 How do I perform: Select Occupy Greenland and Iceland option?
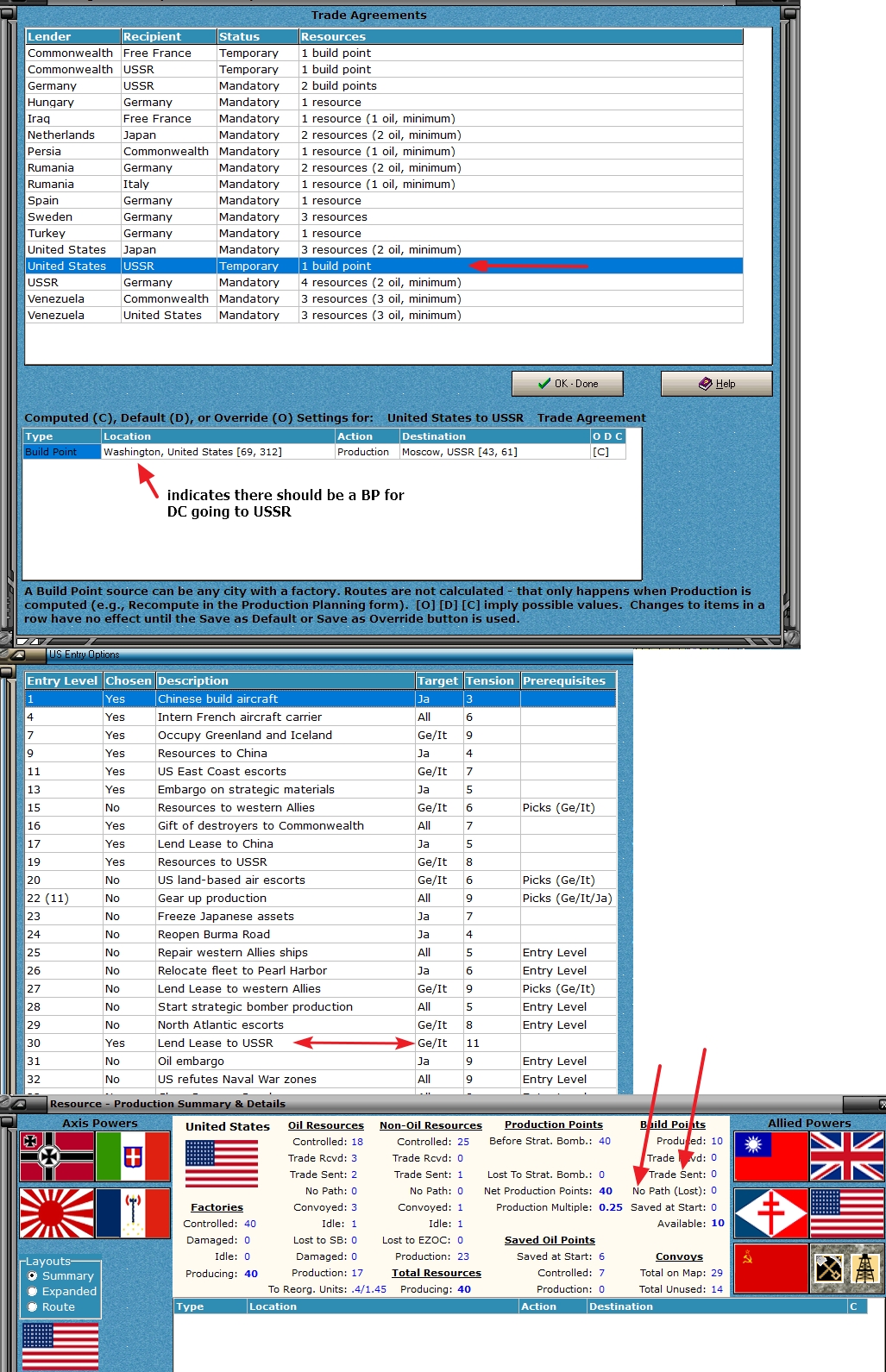tap(321, 735)
